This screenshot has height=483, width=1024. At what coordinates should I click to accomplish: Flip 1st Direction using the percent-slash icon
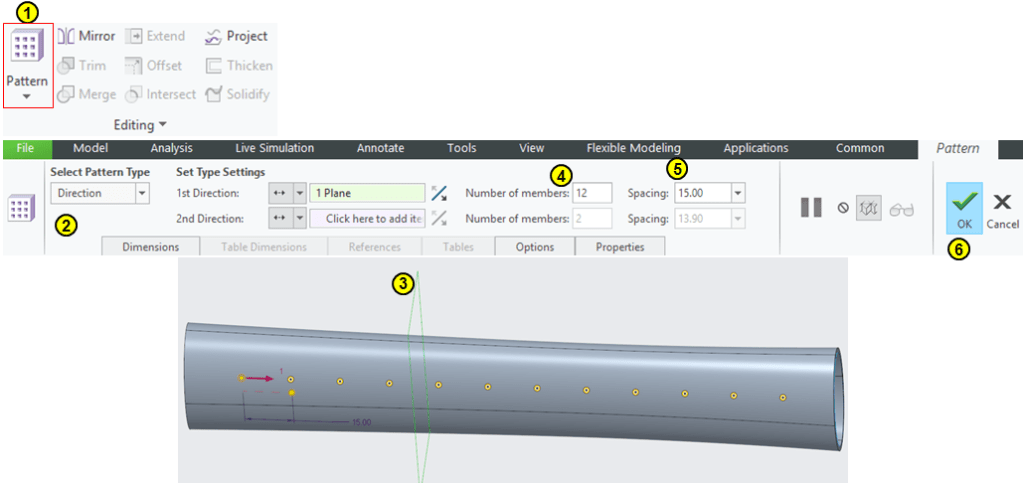coord(439,193)
